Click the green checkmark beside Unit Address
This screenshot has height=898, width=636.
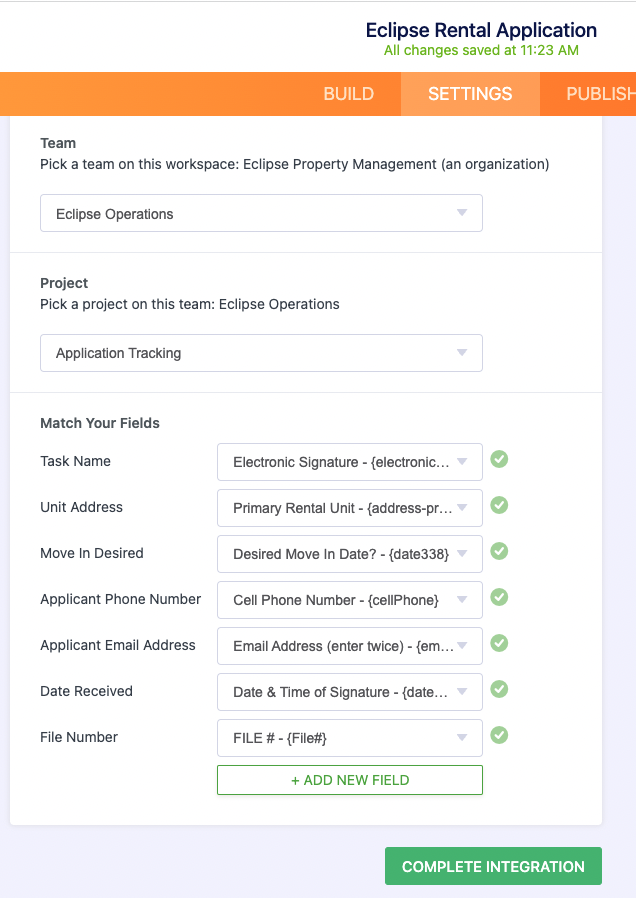click(499, 505)
